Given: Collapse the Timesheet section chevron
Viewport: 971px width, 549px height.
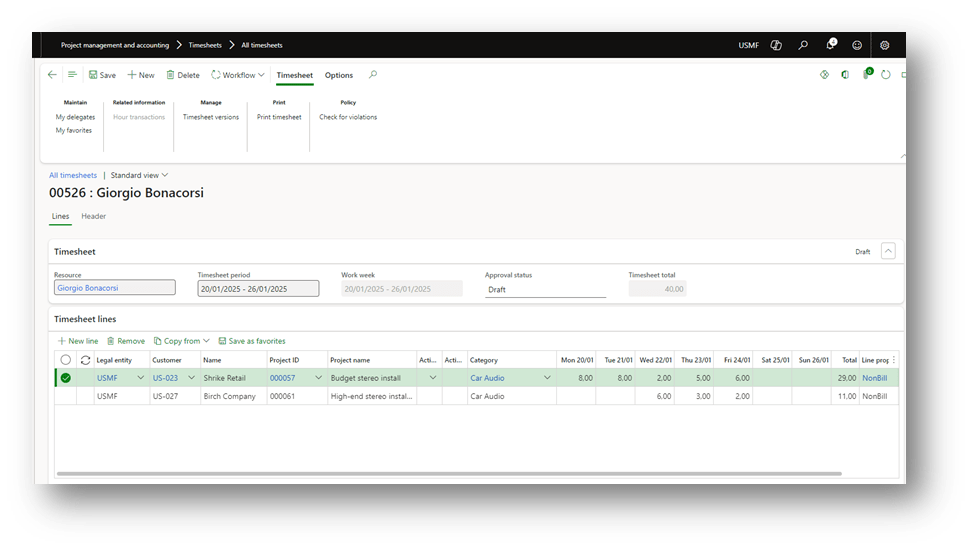Looking at the screenshot, I should click(x=888, y=252).
